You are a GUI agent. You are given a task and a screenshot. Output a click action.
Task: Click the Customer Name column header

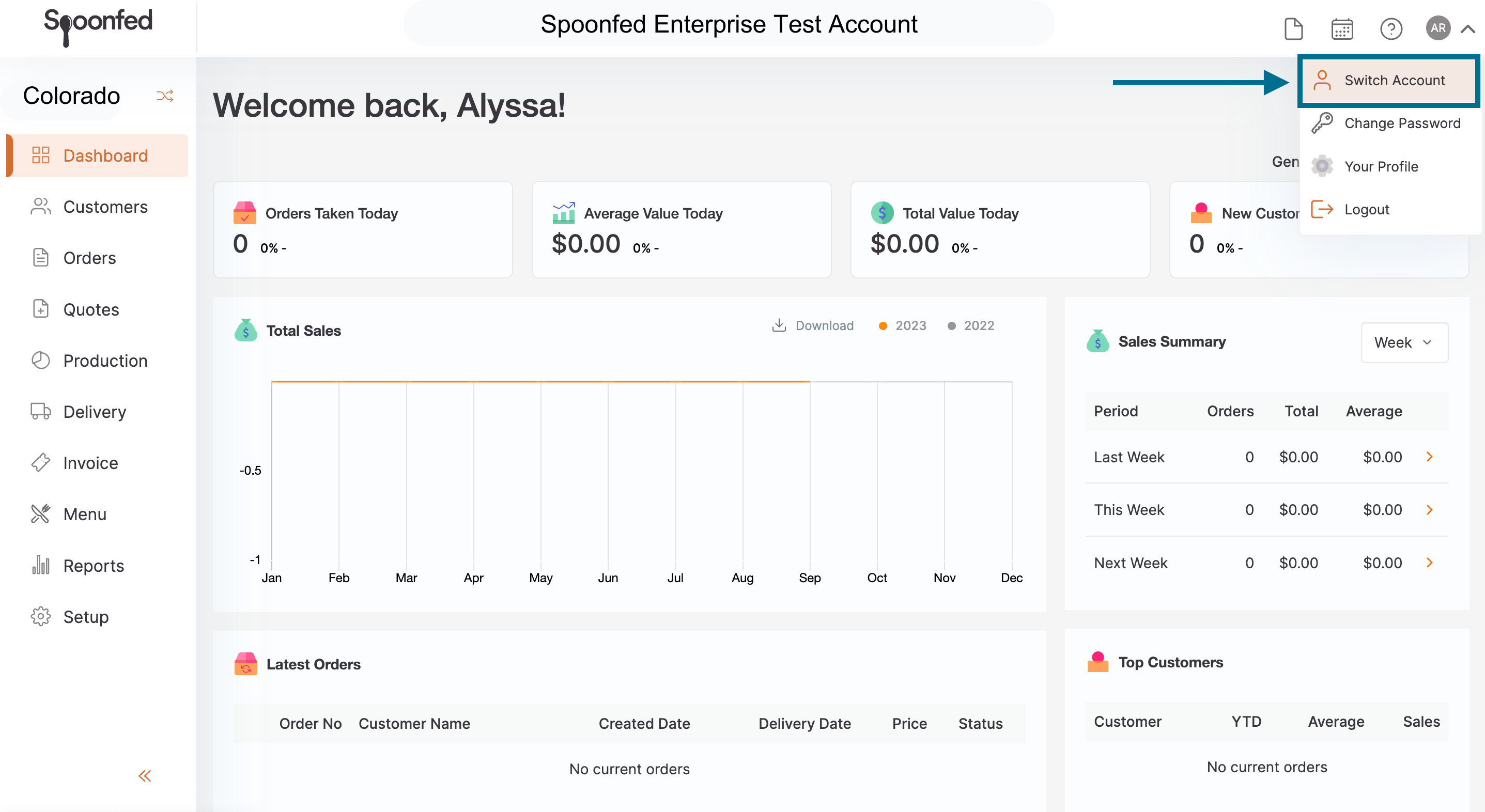[414, 723]
